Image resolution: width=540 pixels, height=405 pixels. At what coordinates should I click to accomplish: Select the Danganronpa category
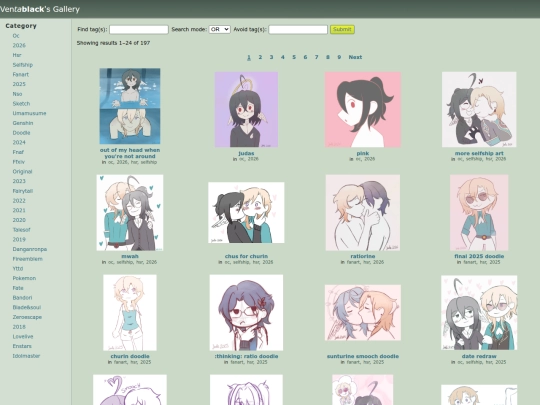click(30, 249)
